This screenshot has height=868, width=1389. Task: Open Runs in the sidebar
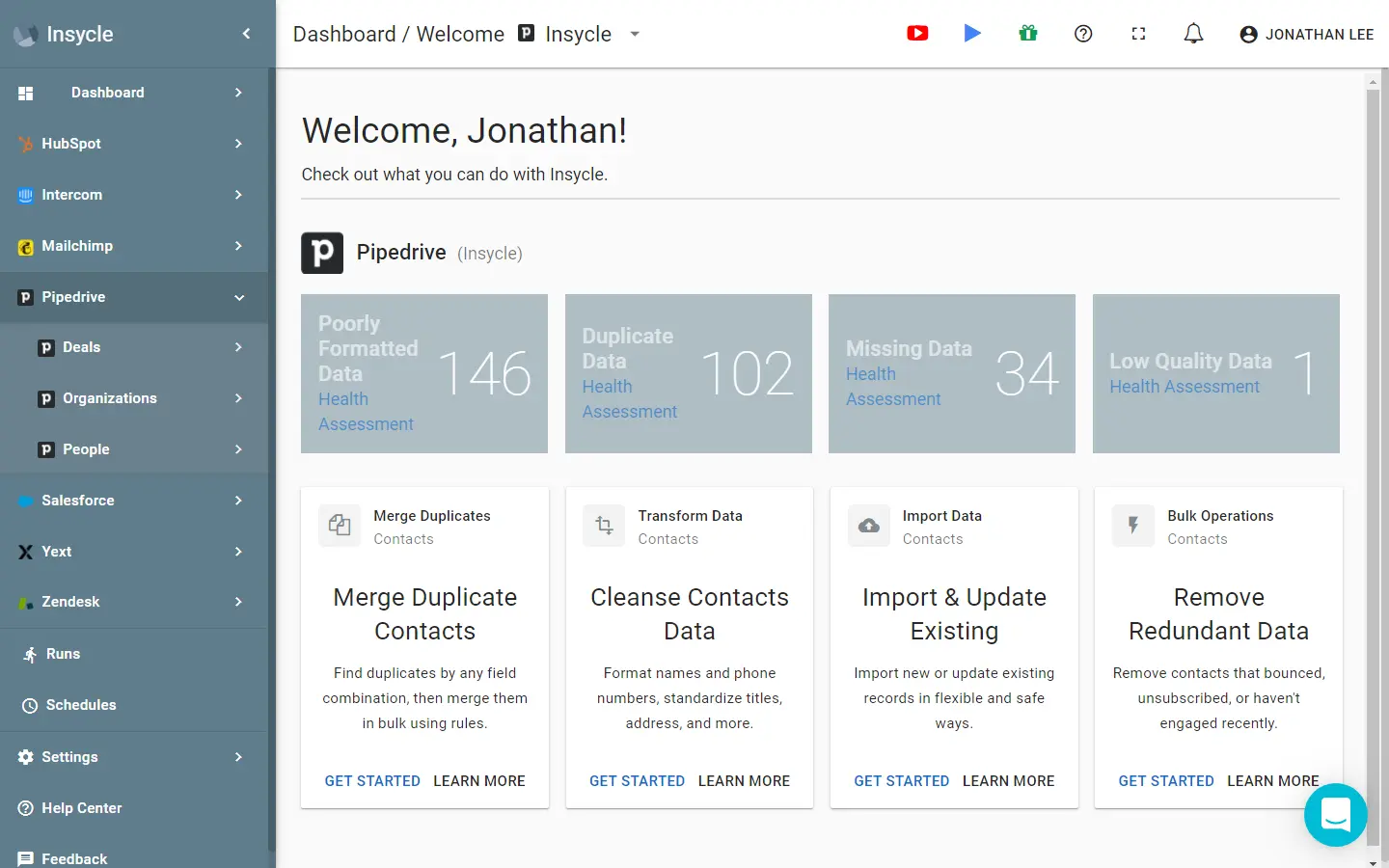click(63, 654)
